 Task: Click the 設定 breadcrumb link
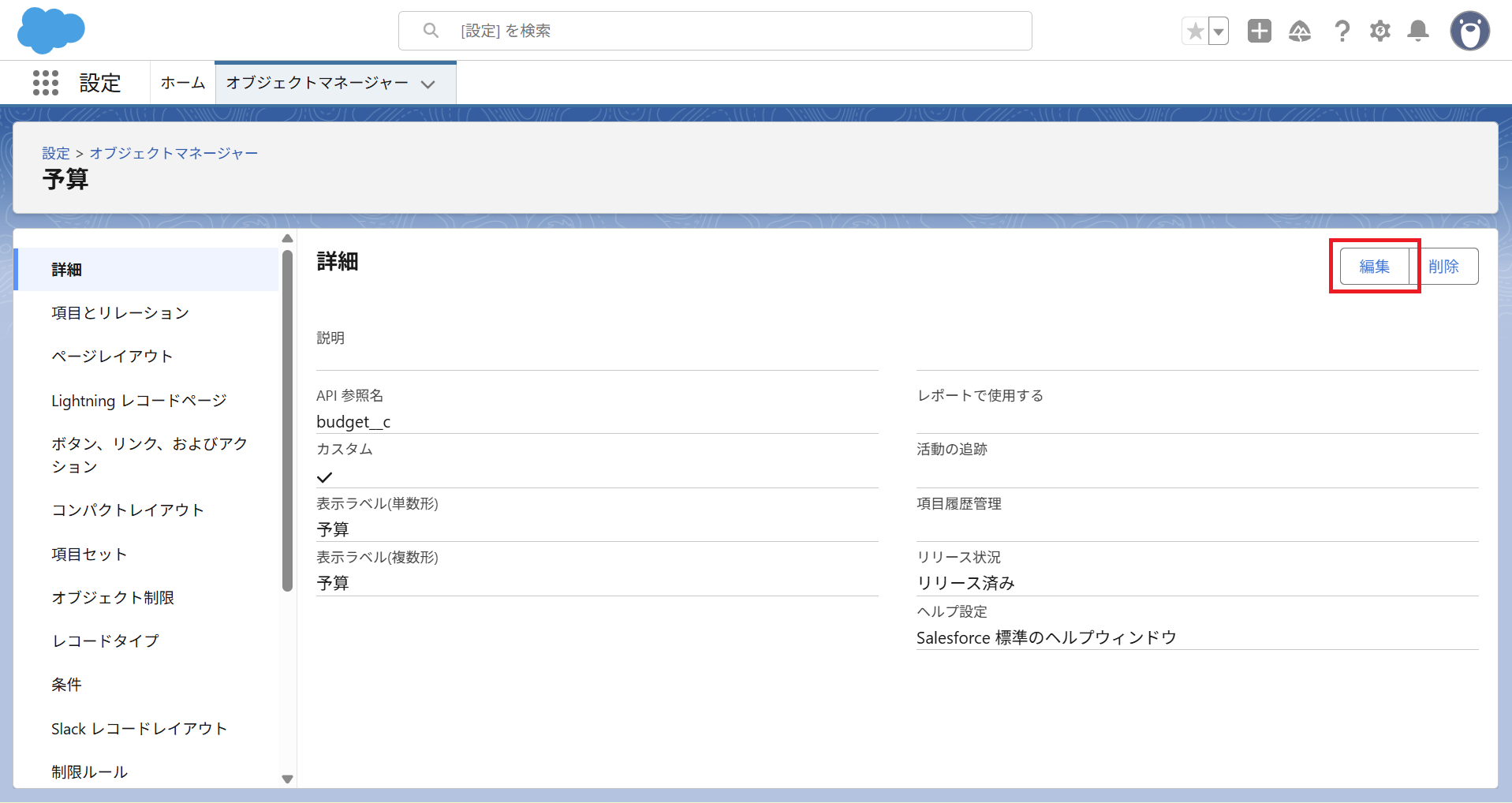click(x=56, y=153)
